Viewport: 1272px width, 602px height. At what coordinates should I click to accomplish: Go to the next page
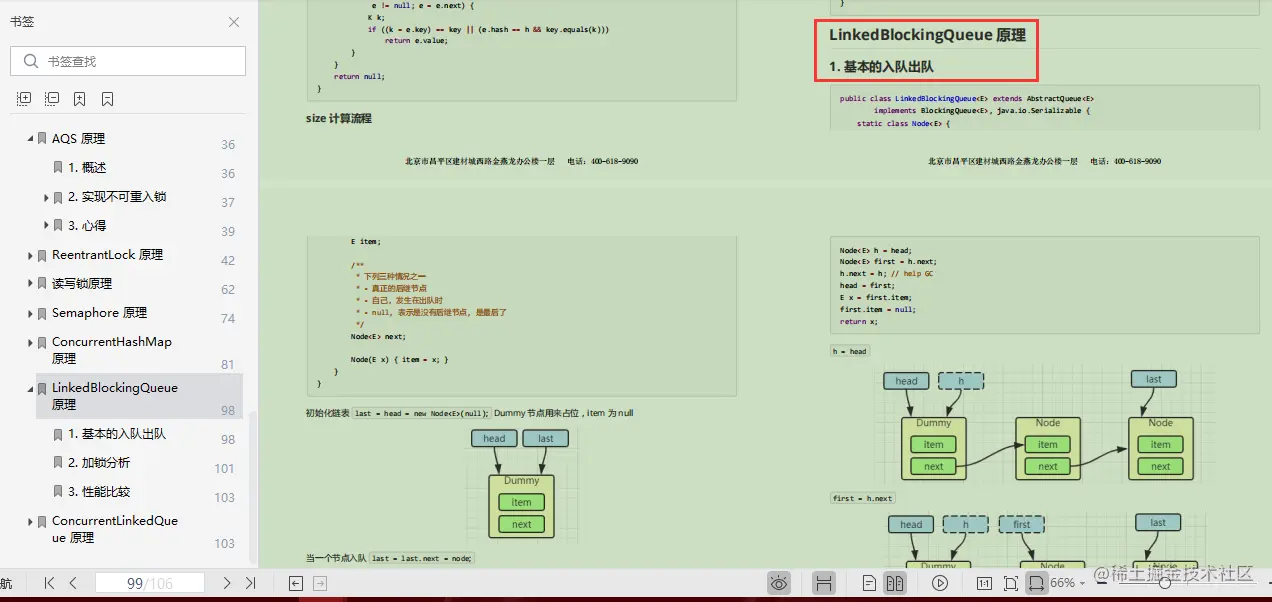[226, 583]
